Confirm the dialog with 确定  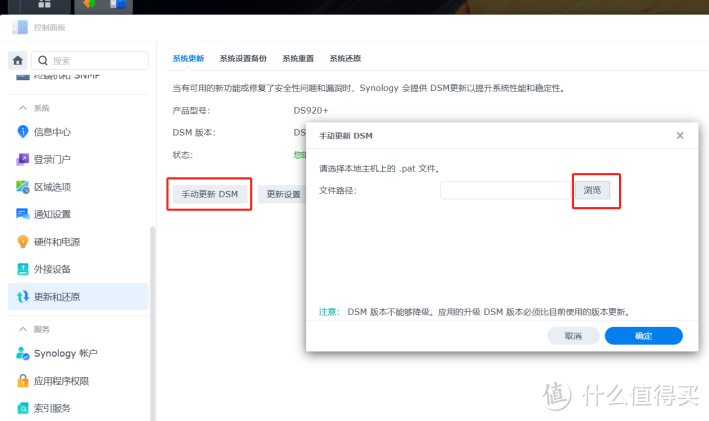click(643, 336)
